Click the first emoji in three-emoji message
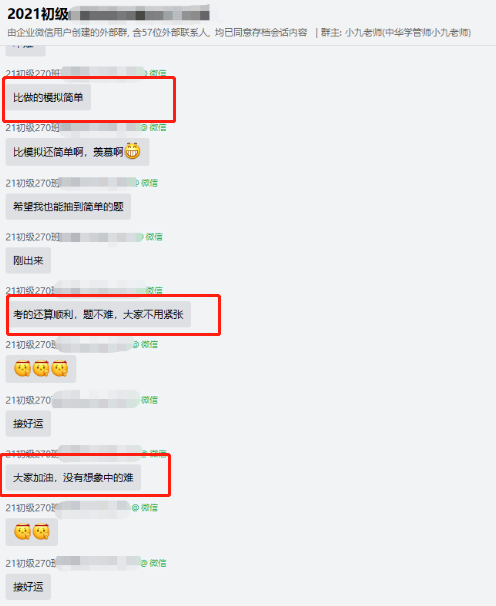The image size is (496, 606). (x=22, y=368)
